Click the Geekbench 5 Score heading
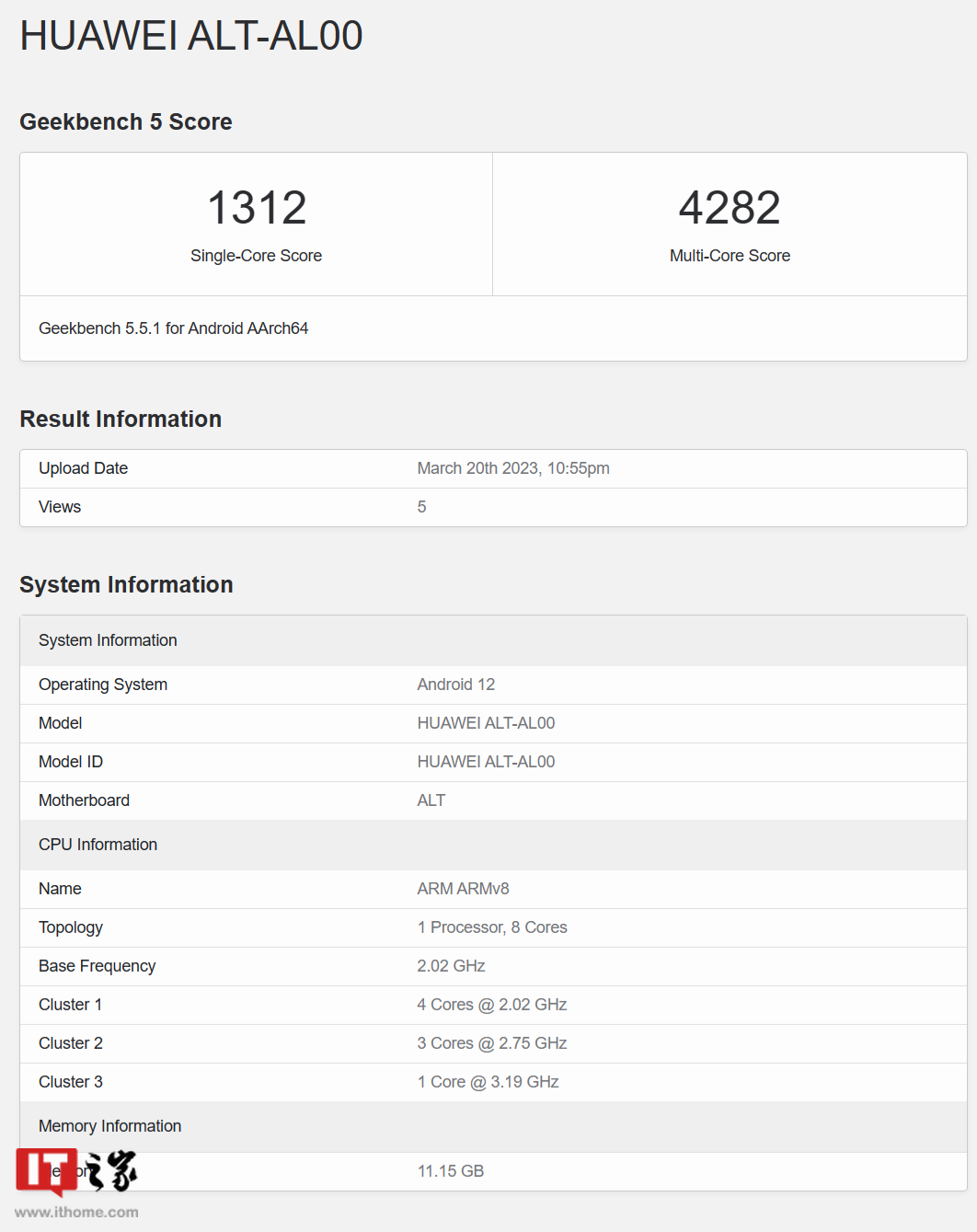The width and height of the screenshot is (977, 1232). (x=126, y=122)
